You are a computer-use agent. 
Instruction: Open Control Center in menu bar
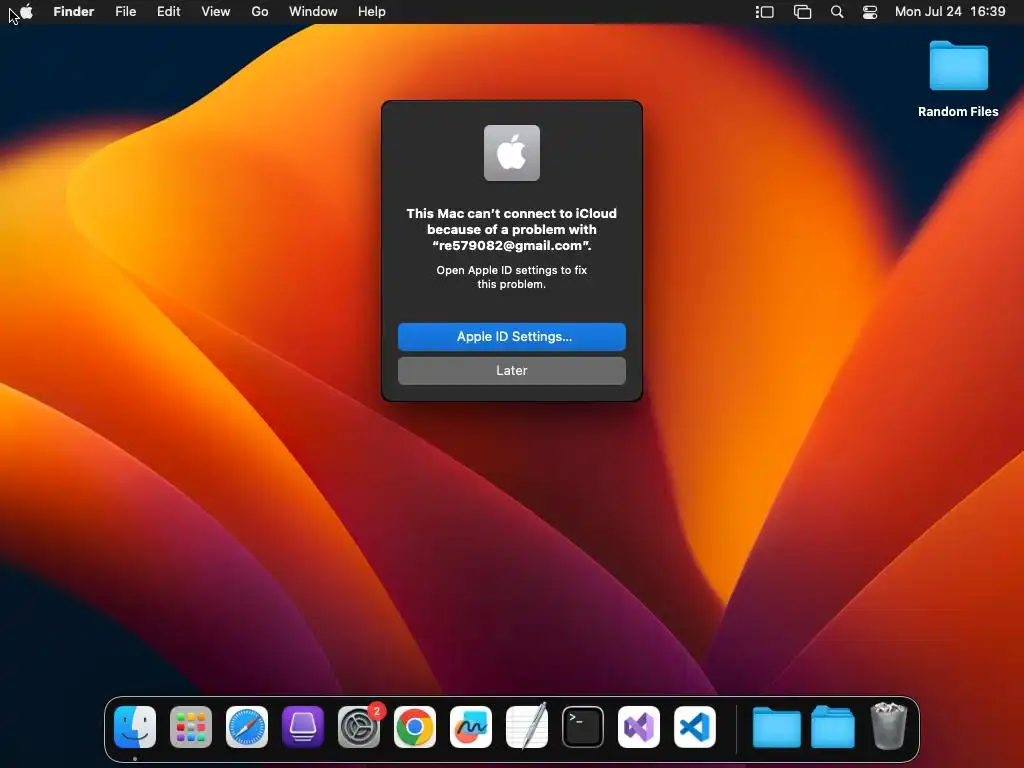pyautogui.click(x=870, y=12)
